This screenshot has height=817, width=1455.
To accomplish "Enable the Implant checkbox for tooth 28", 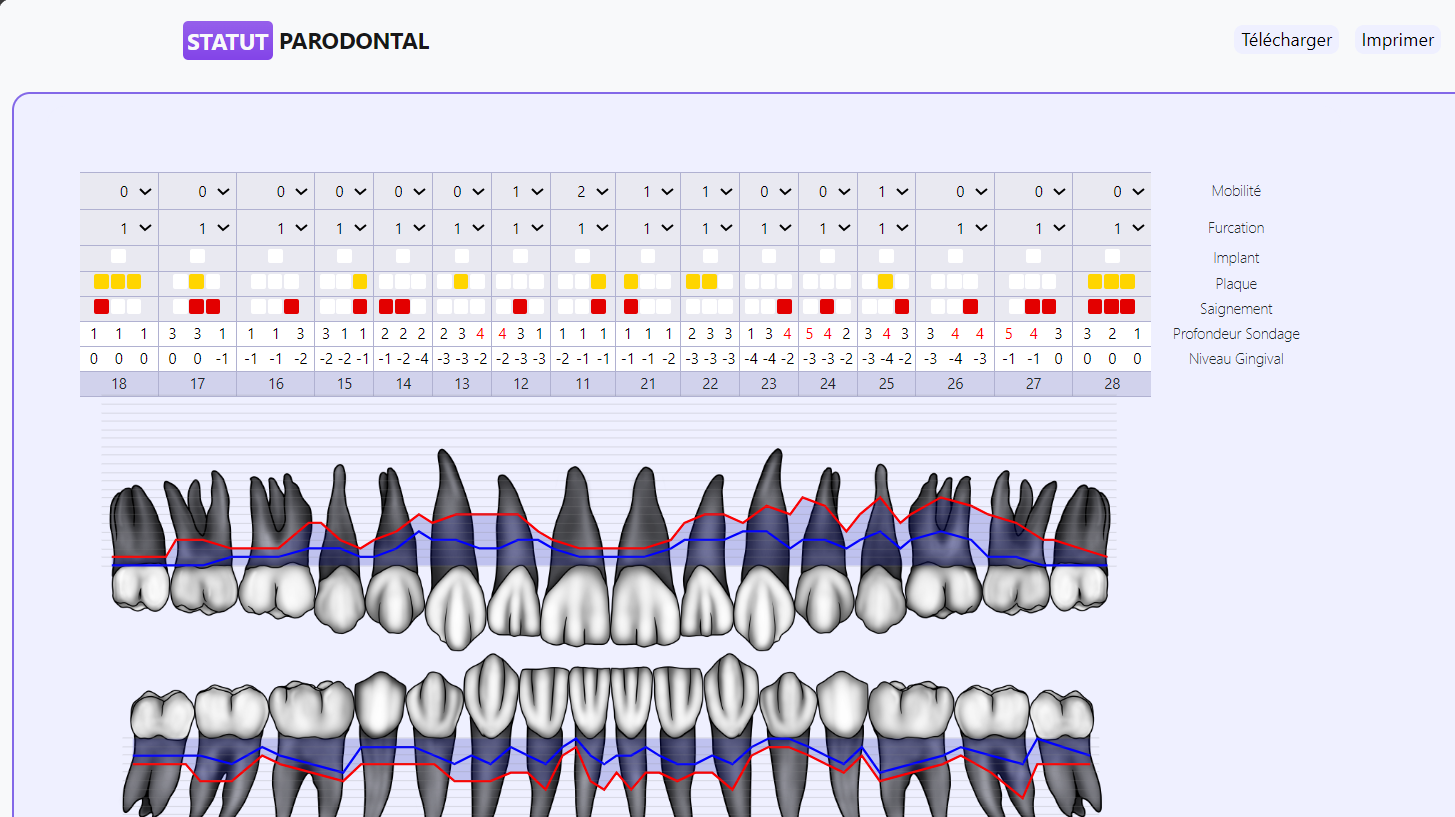I will tap(1112, 257).
